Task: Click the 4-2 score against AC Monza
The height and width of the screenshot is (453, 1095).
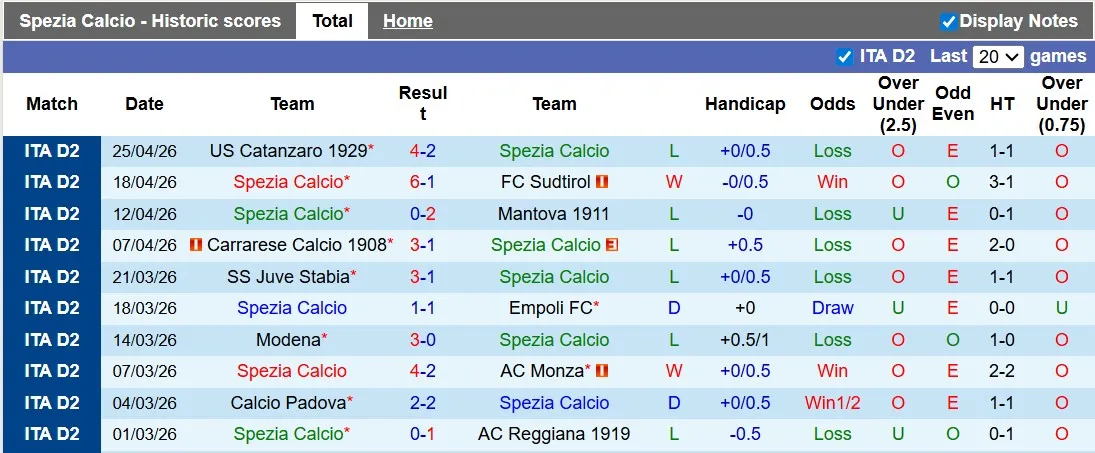Action: pos(421,371)
